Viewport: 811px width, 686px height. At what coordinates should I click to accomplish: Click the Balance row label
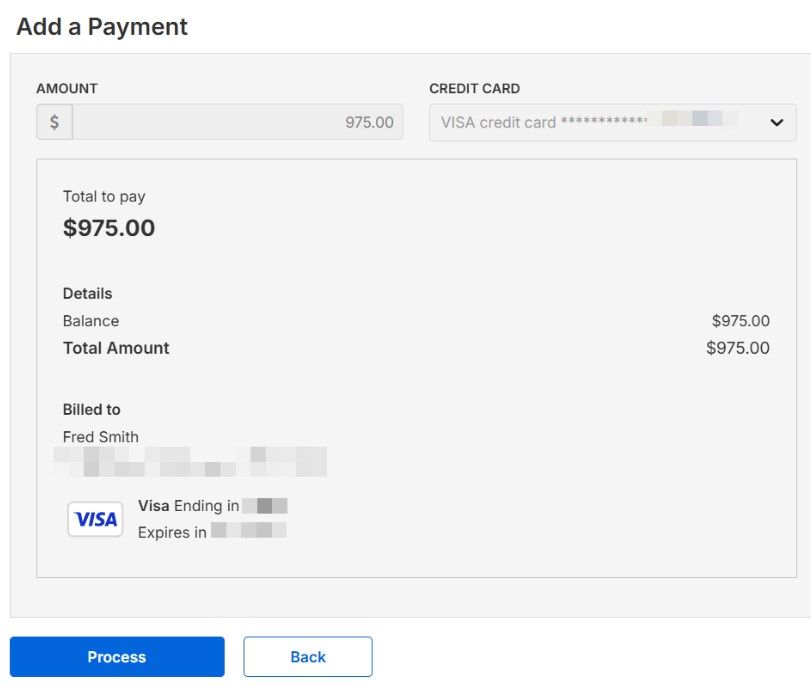point(91,321)
